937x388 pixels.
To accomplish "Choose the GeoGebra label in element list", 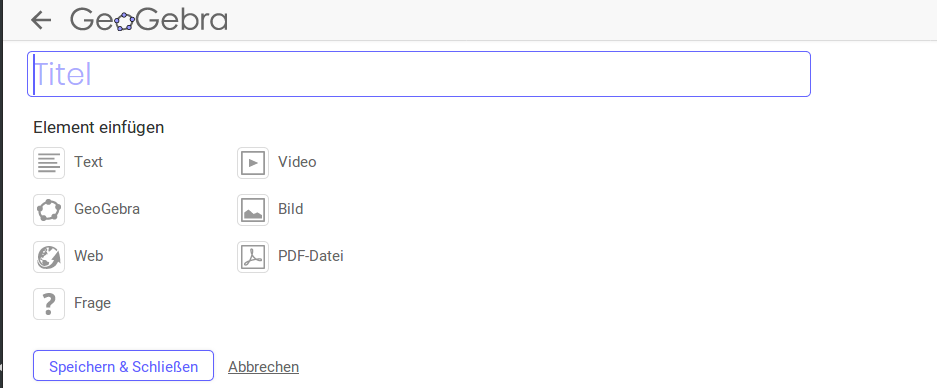I will 107,209.
